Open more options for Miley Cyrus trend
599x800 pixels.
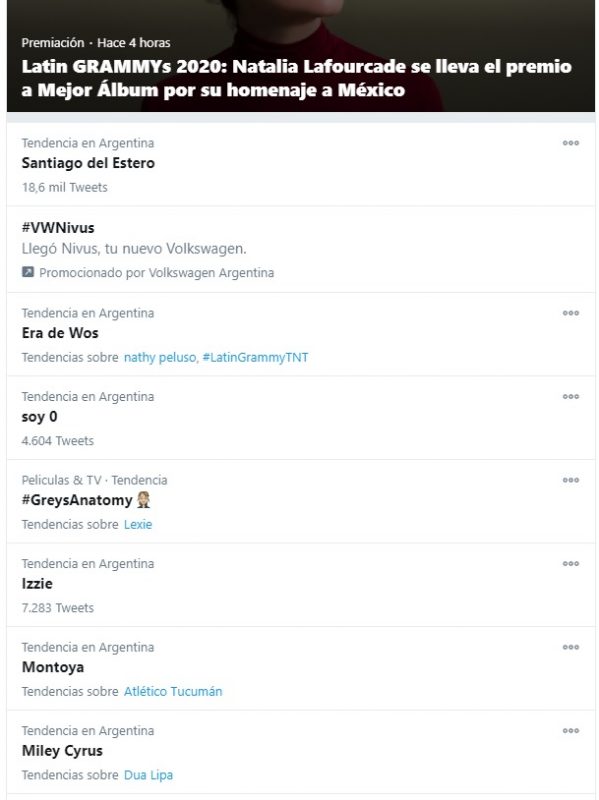pos(570,731)
